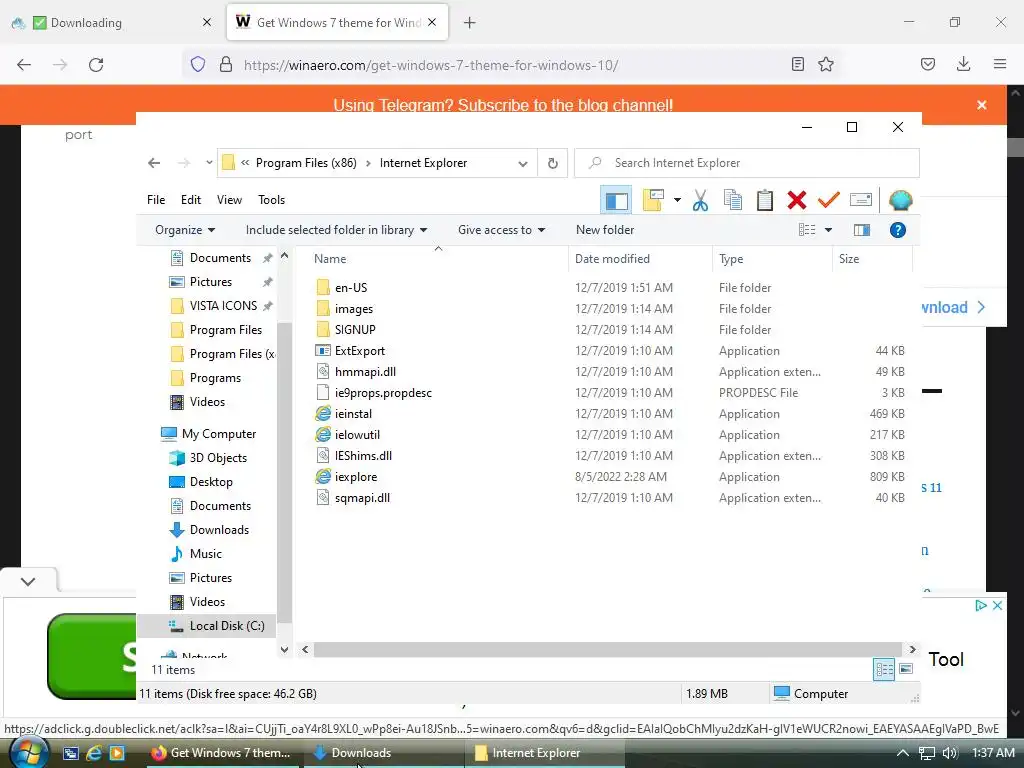The width and height of the screenshot is (1024, 768).
Task: Open Explorer's recent locations dropdown
Action: pyautogui.click(x=209, y=163)
